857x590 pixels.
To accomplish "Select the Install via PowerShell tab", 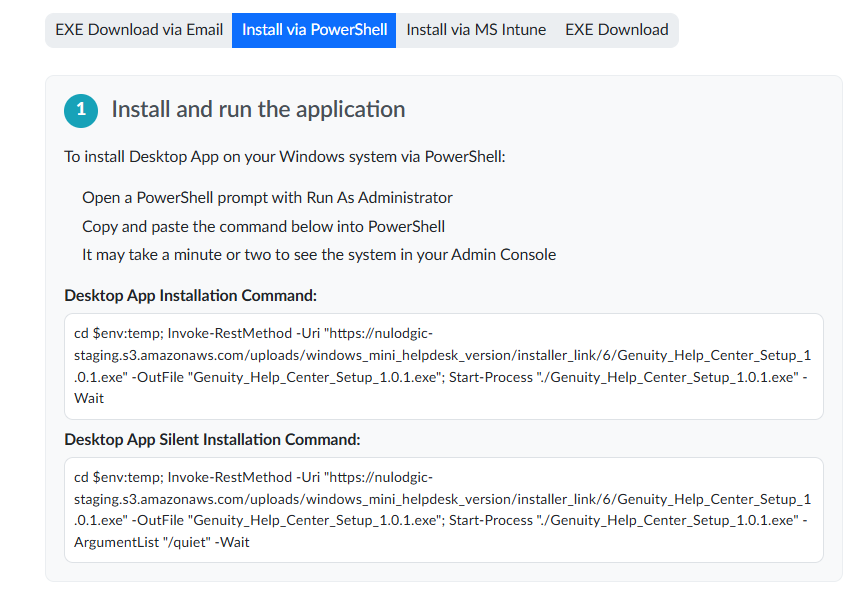I will click(x=314, y=30).
